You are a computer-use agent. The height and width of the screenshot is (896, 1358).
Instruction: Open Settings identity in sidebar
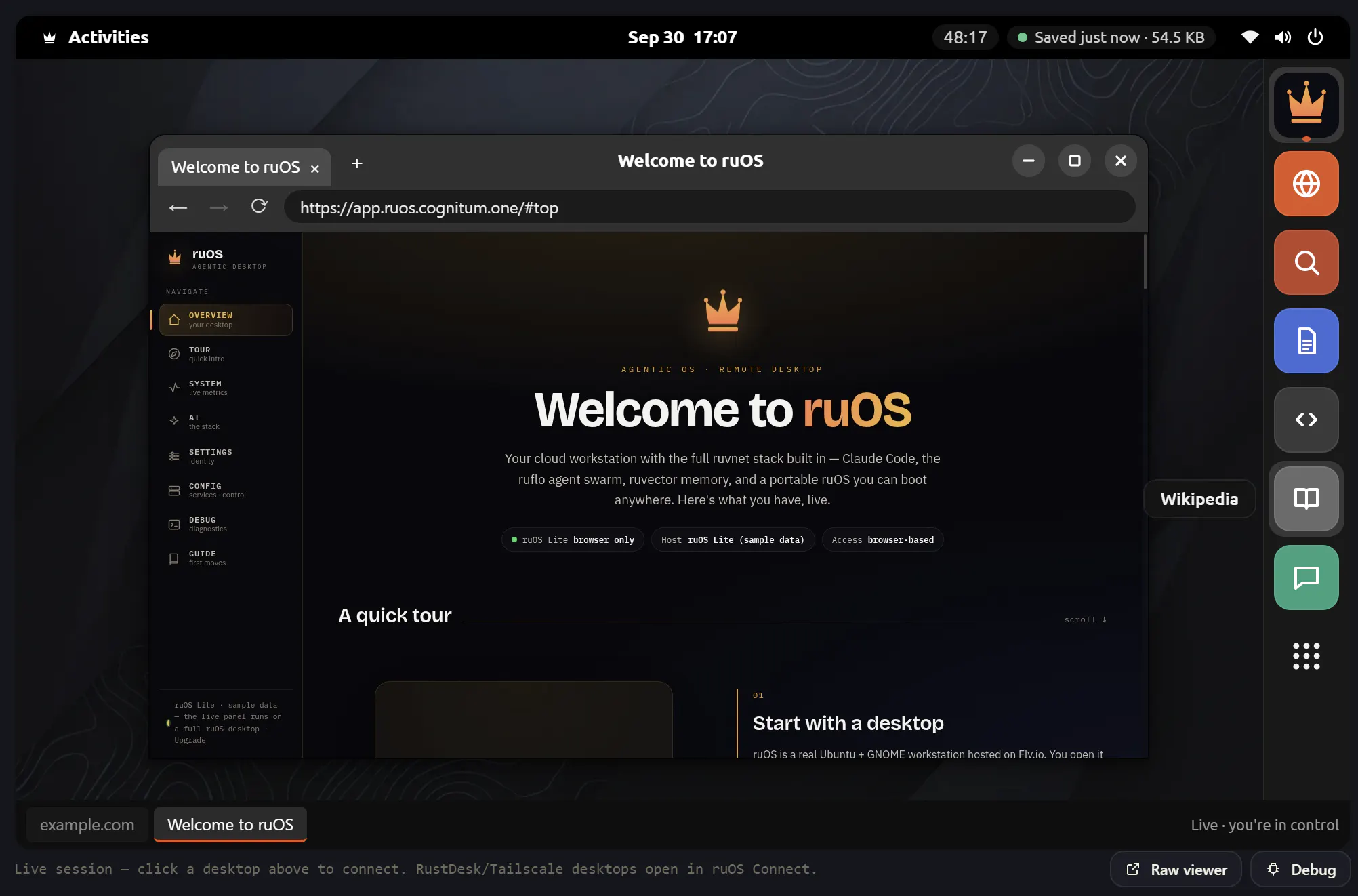click(226, 456)
